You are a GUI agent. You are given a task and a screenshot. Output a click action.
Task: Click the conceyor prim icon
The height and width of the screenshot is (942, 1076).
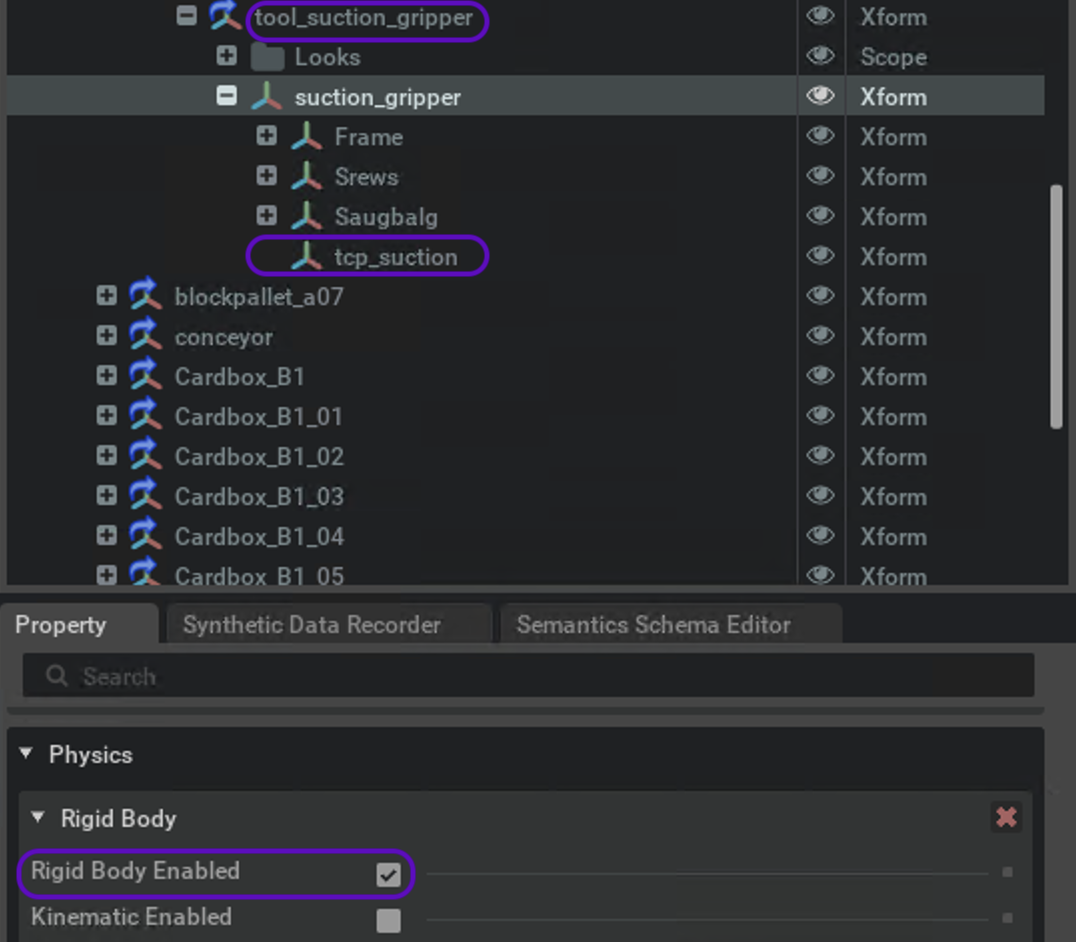pyautogui.click(x=145, y=337)
